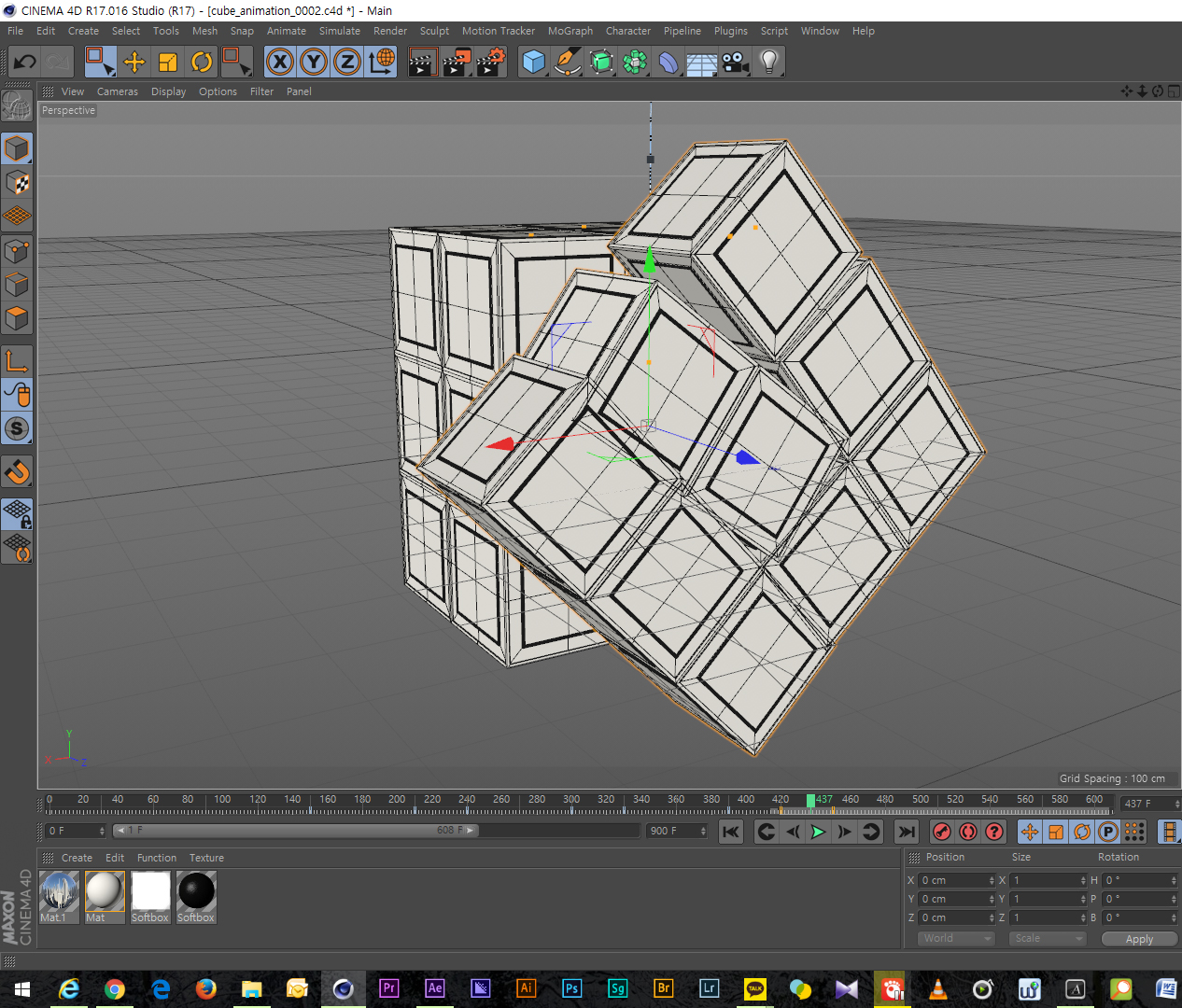The image size is (1182, 1008).
Task: Click the Bend deformer icon
Action: 668,63
